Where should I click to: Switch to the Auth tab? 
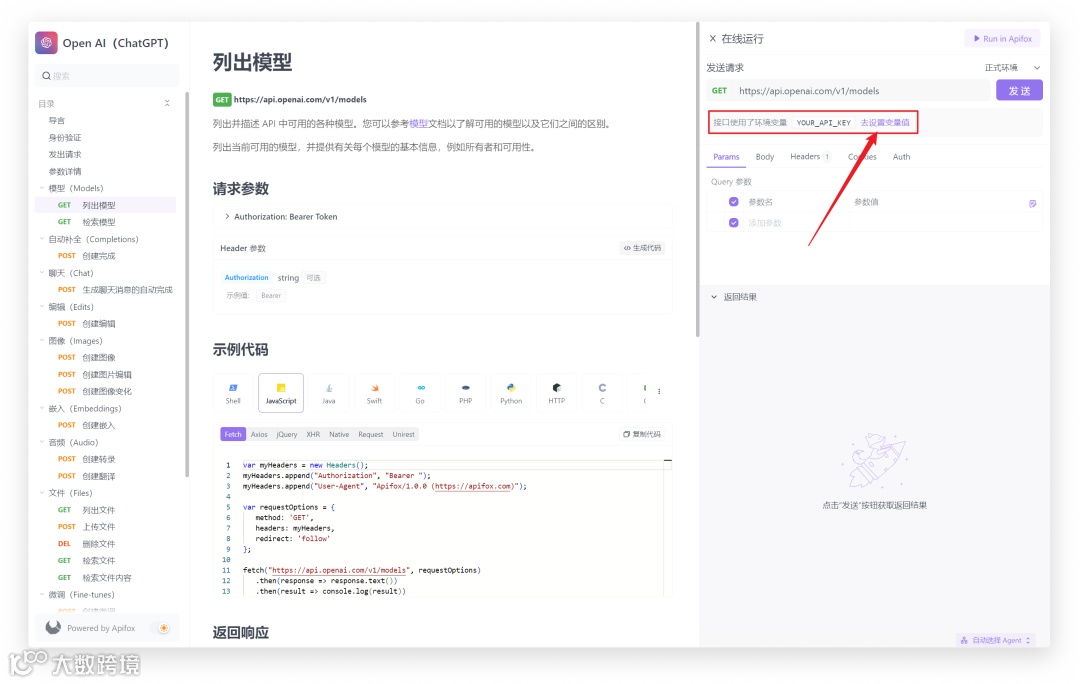[901, 157]
